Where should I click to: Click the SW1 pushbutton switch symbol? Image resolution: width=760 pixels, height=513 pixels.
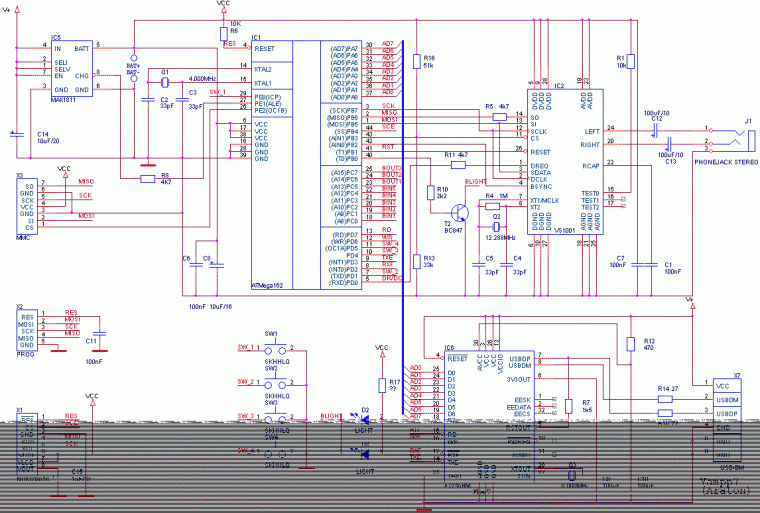pos(274,347)
